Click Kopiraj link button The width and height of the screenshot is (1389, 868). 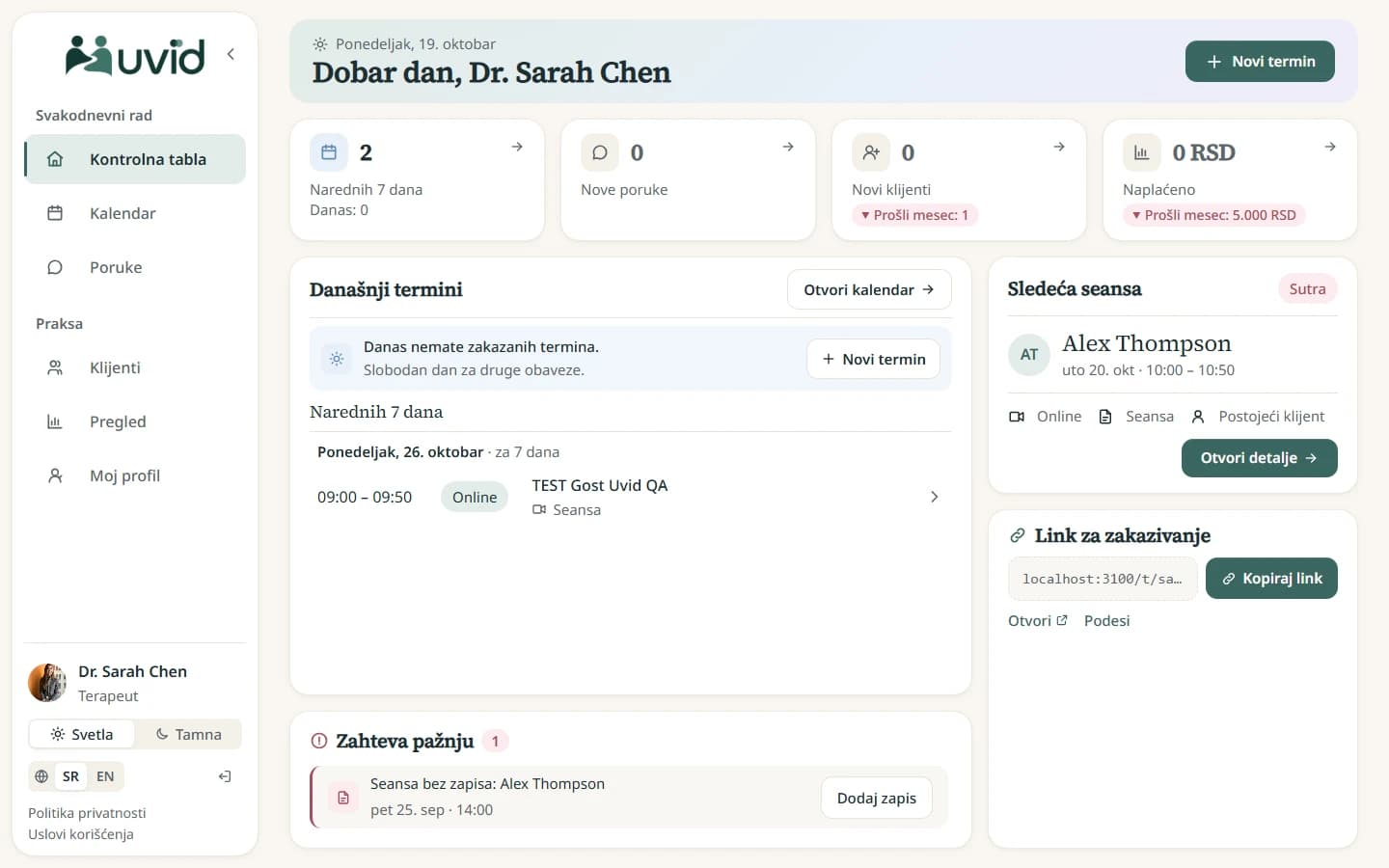click(1271, 579)
